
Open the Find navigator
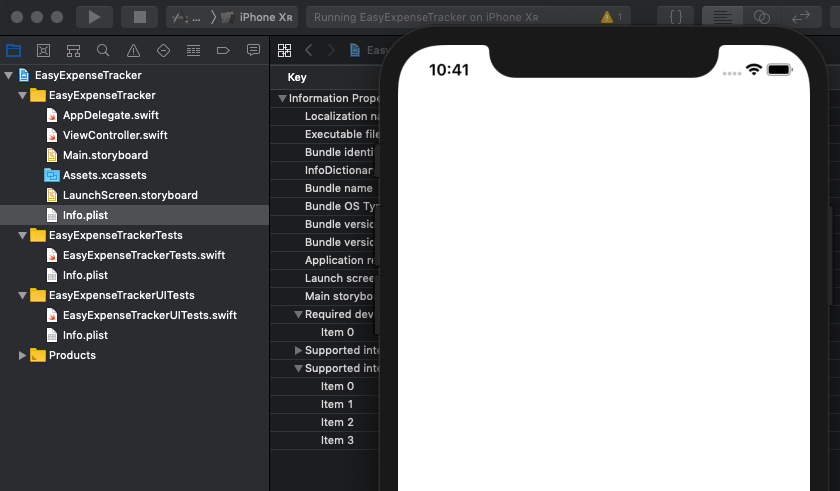point(103,50)
